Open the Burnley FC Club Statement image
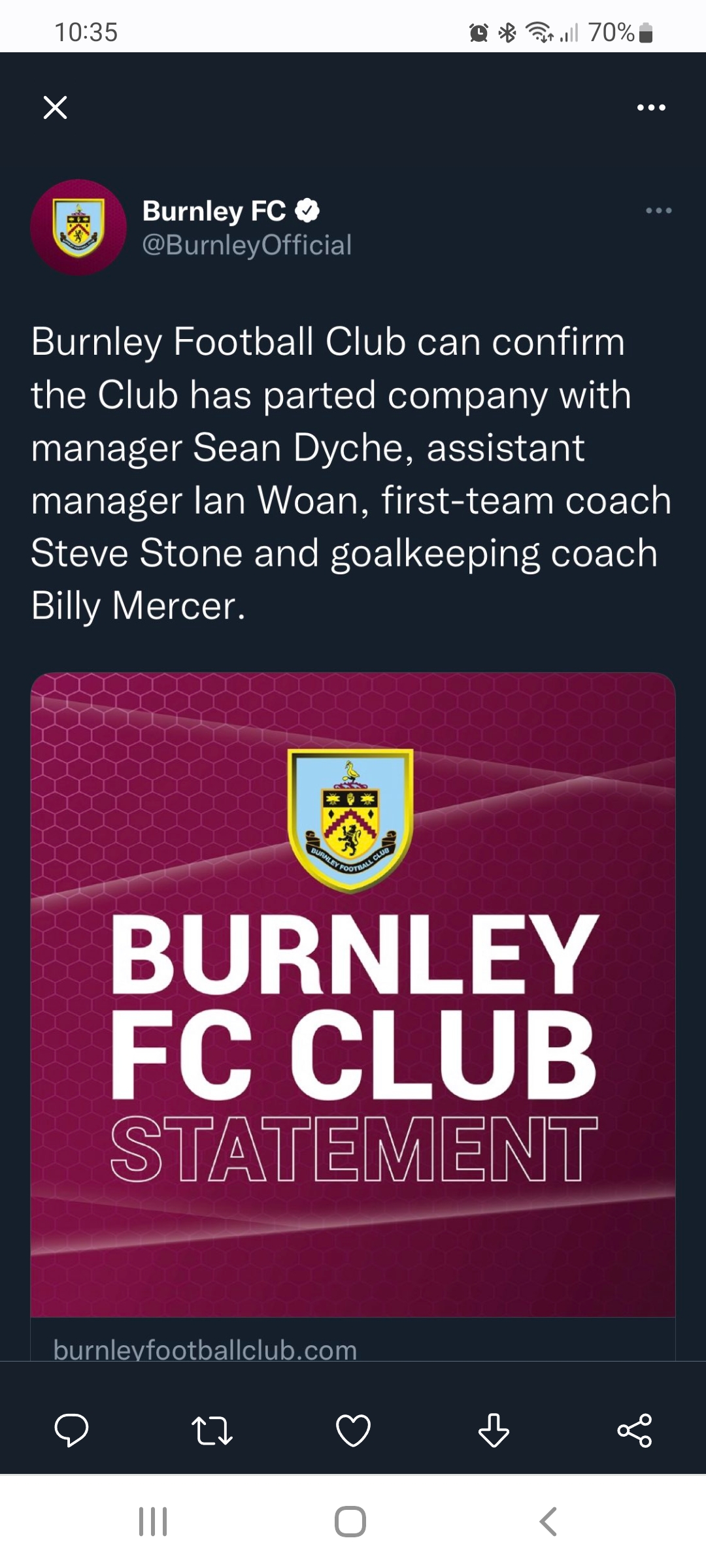706x1568 pixels. [353, 994]
